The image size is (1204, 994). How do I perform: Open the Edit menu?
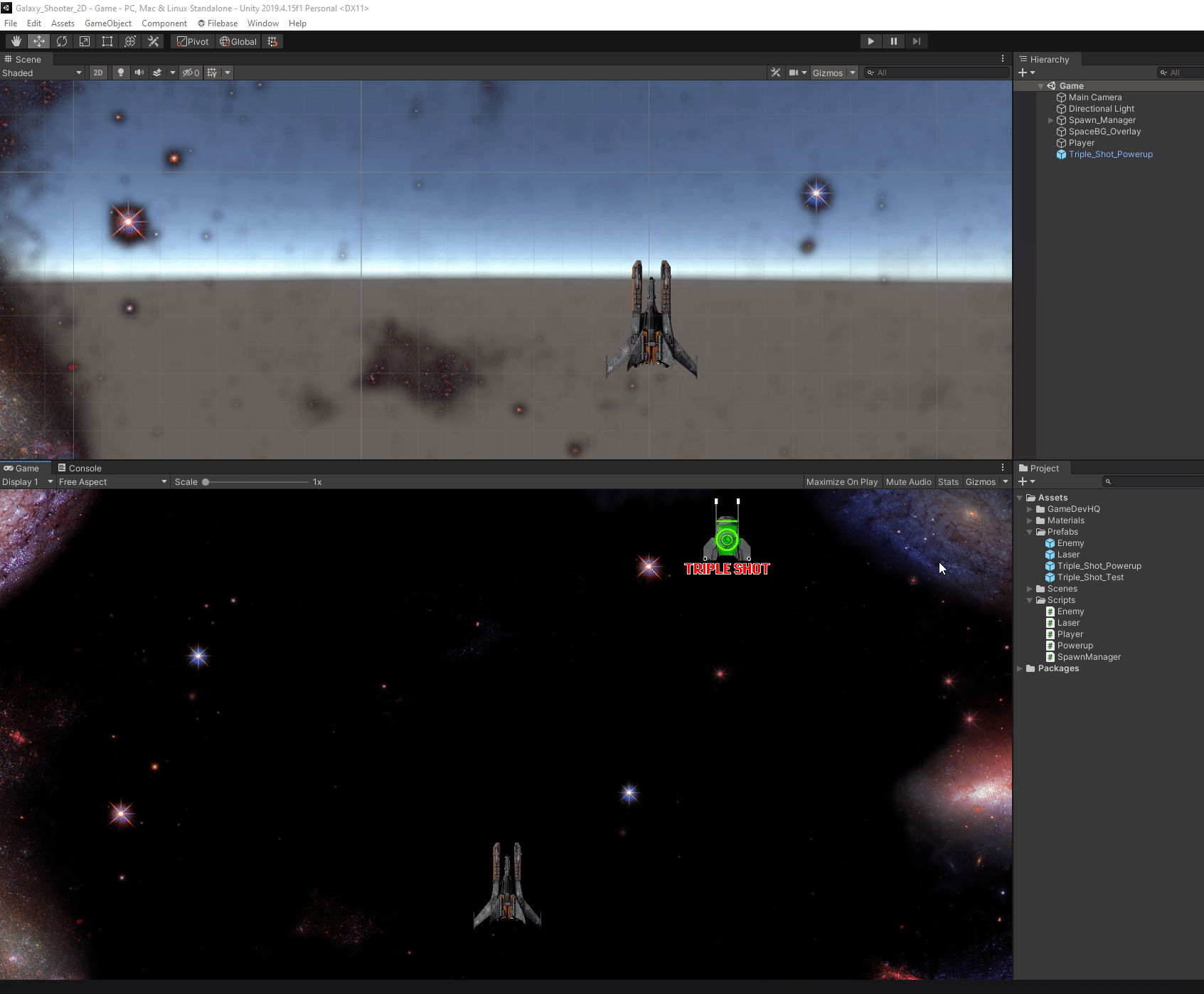click(34, 23)
